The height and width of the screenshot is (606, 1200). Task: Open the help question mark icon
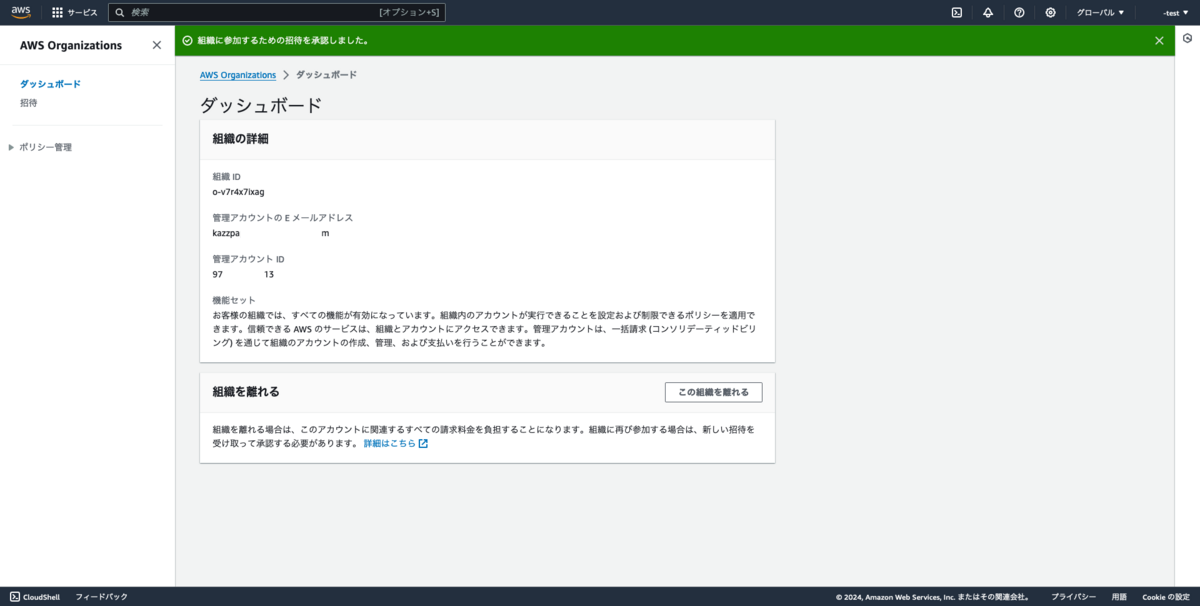point(1019,12)
